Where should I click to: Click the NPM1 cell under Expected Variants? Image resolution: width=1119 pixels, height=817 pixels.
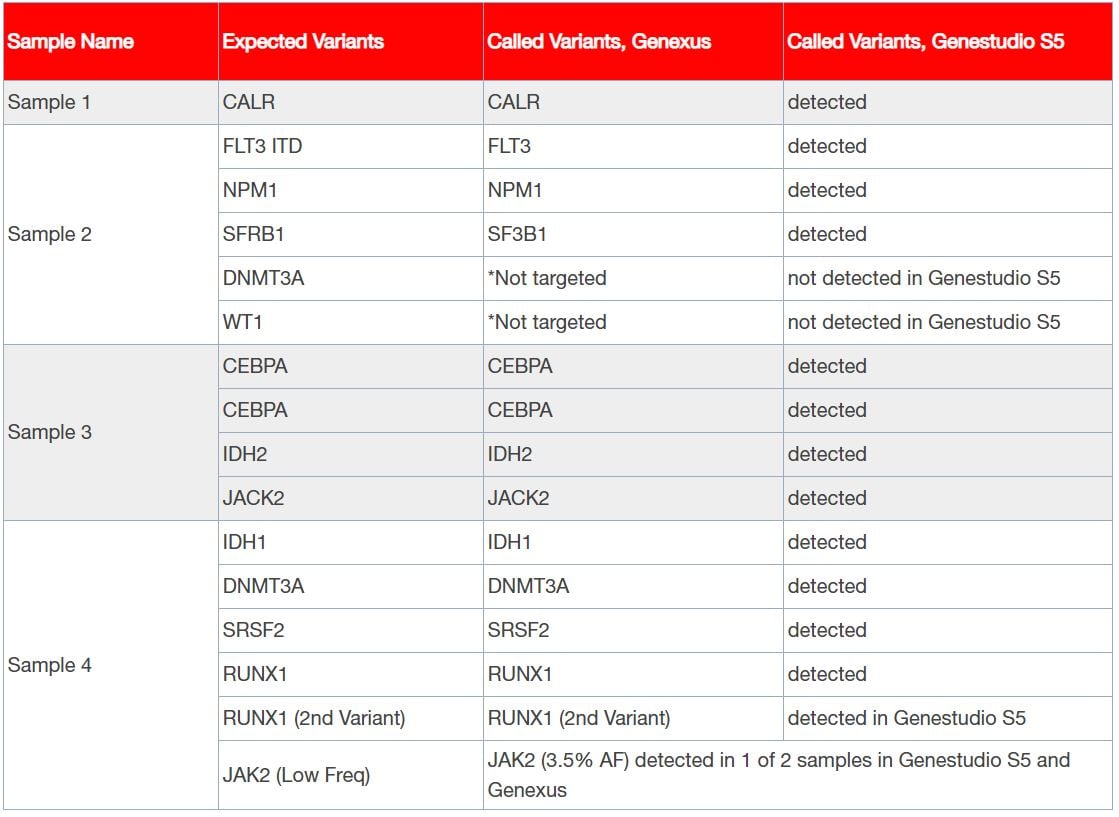(x=250, y=190)
